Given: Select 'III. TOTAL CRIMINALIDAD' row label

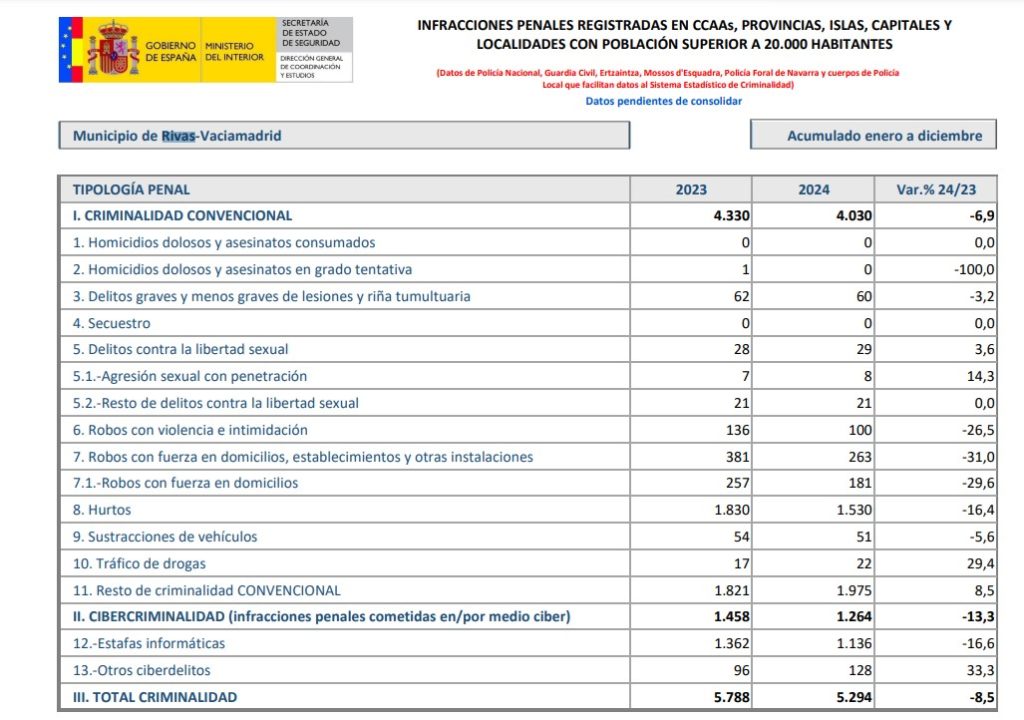Looking at the screenshot, I should [x=155, y=696].
